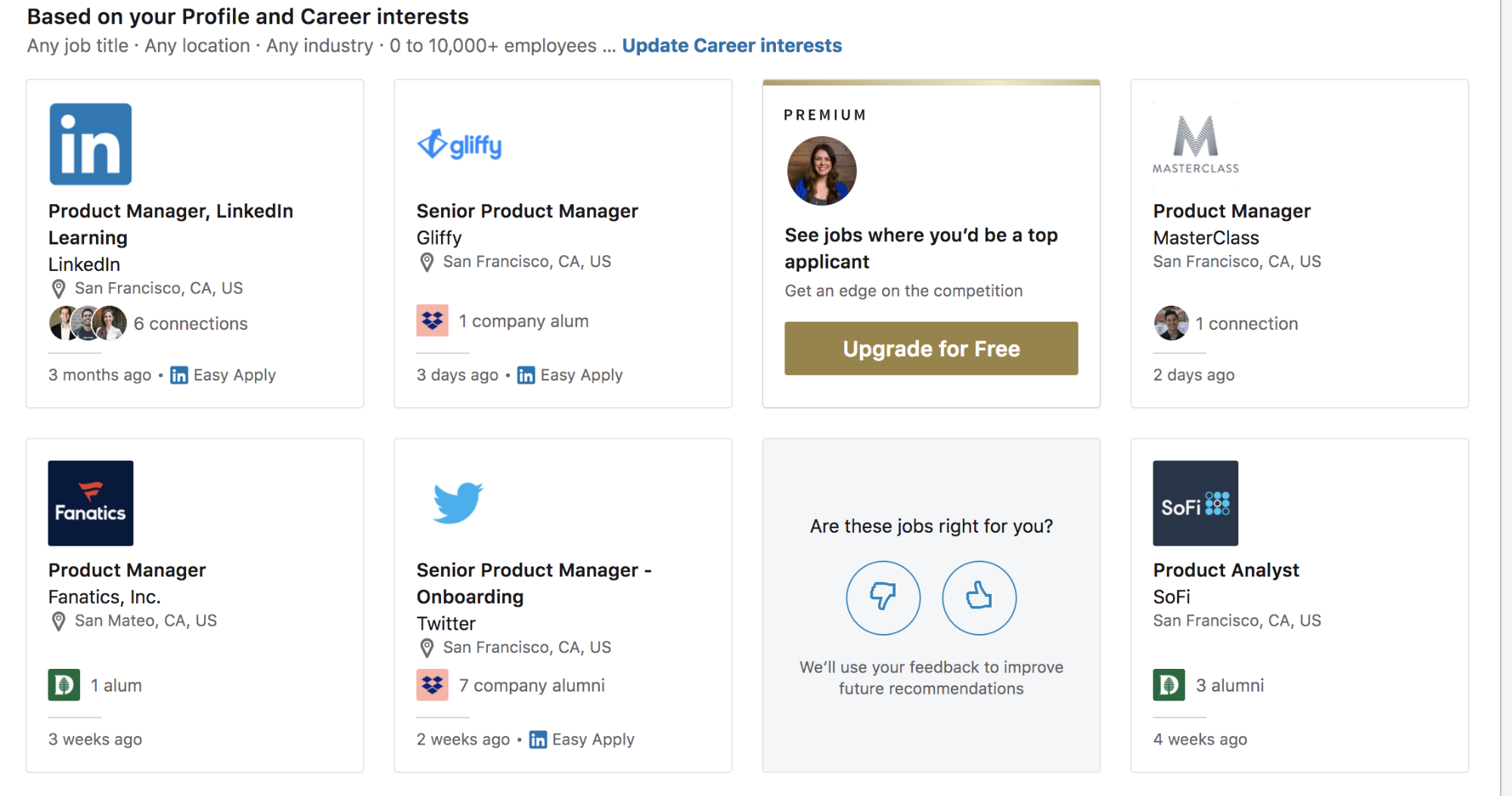Open Senior Product Manager - Onboarding job
Viewport: 1512px width, 796px height.
pos(533,583)
